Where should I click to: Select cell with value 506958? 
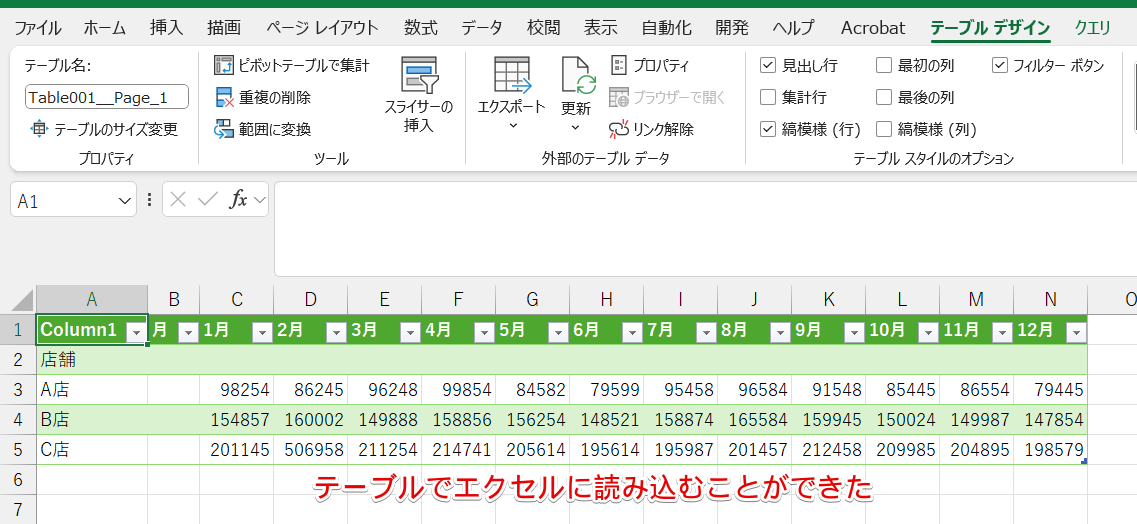pos(310,449)
